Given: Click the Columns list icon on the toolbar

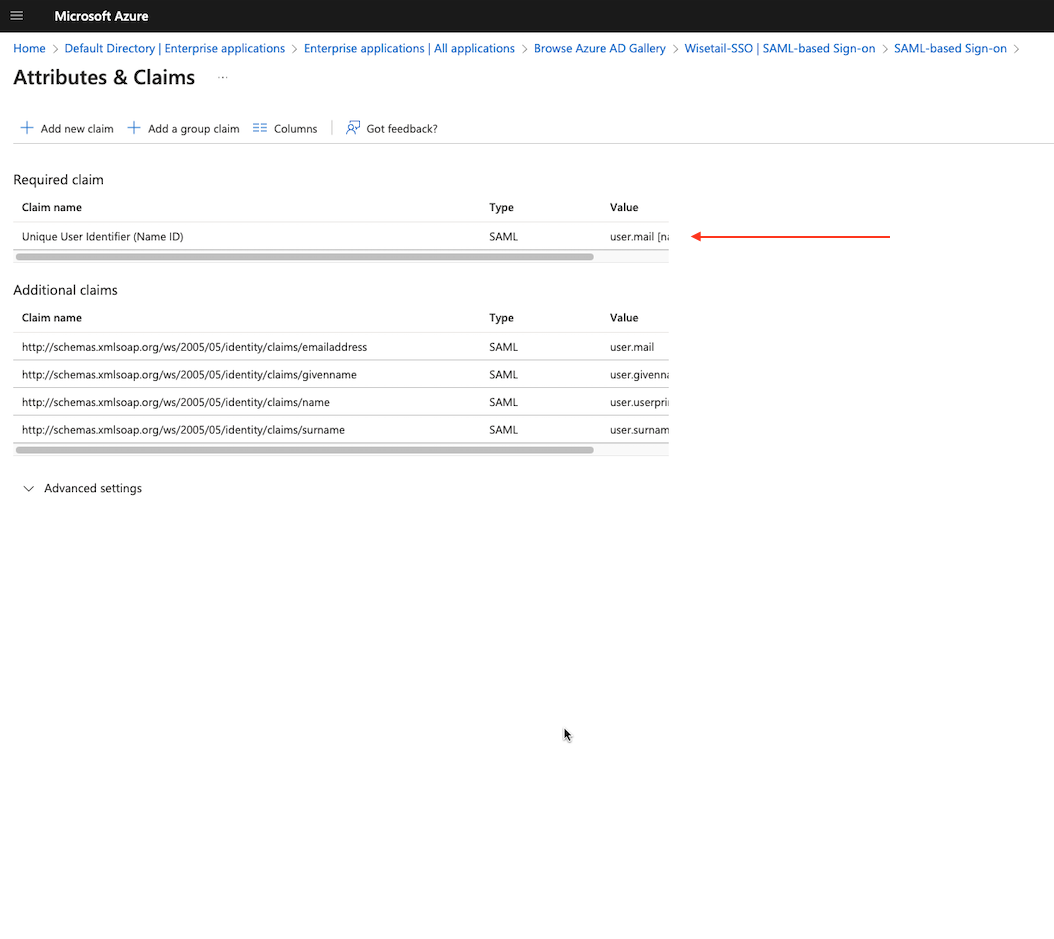Looking at the screenshot, I should click(x=258, y=128).
